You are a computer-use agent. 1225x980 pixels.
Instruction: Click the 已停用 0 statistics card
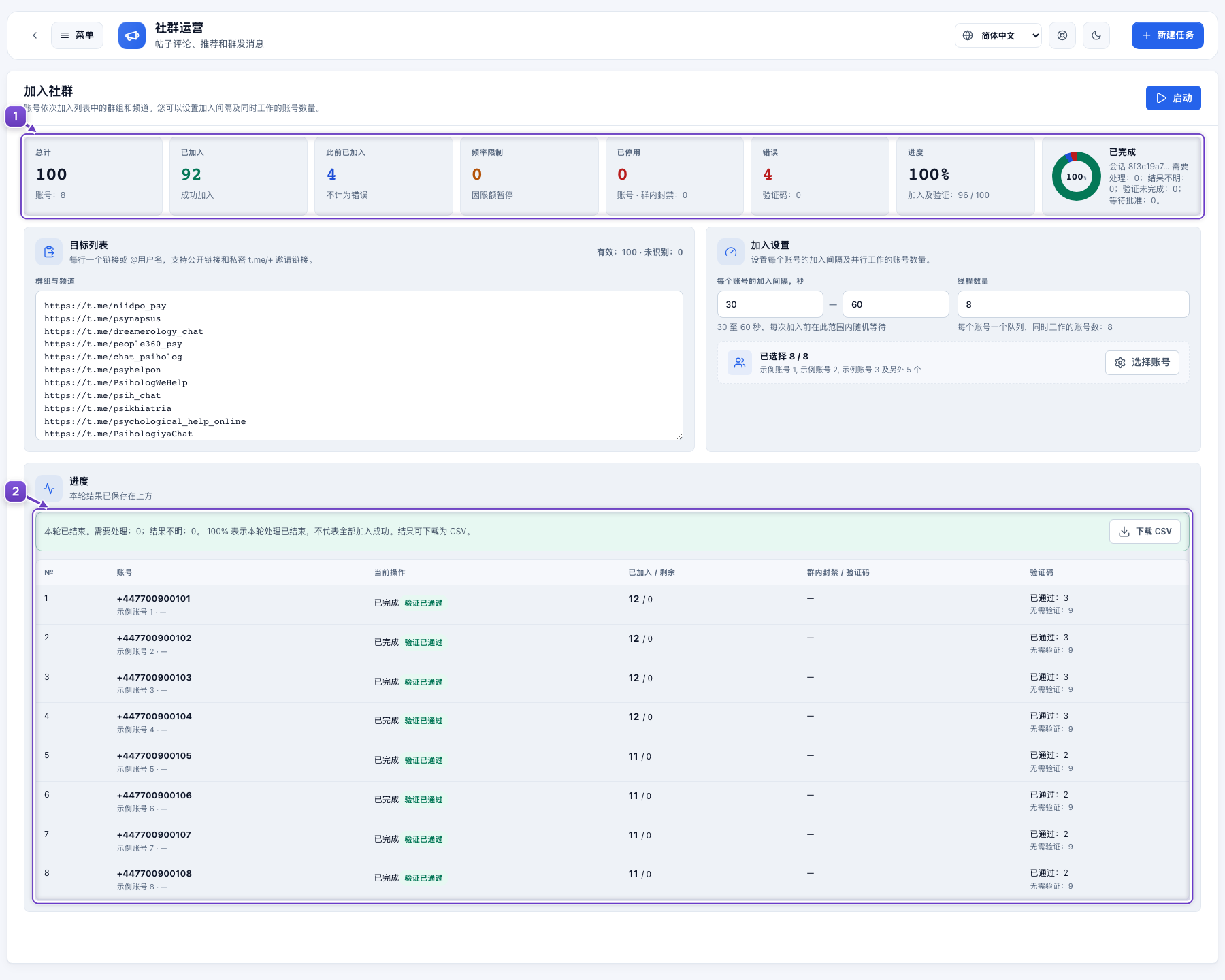click(674, 176)
